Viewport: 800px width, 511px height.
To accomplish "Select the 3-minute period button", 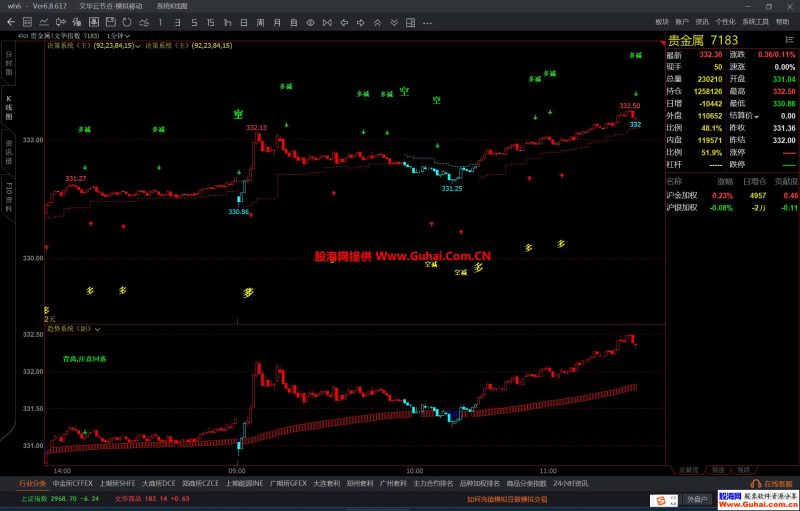I will (x=177, y=22).
